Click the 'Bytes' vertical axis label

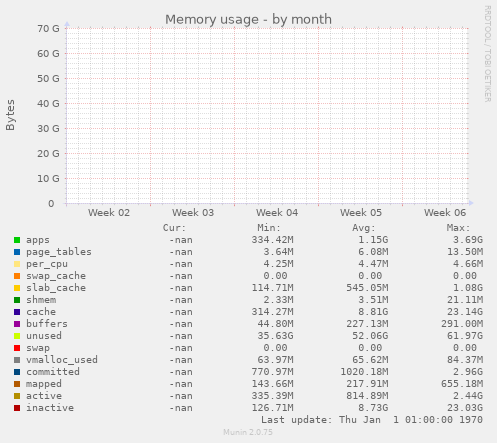10,115
